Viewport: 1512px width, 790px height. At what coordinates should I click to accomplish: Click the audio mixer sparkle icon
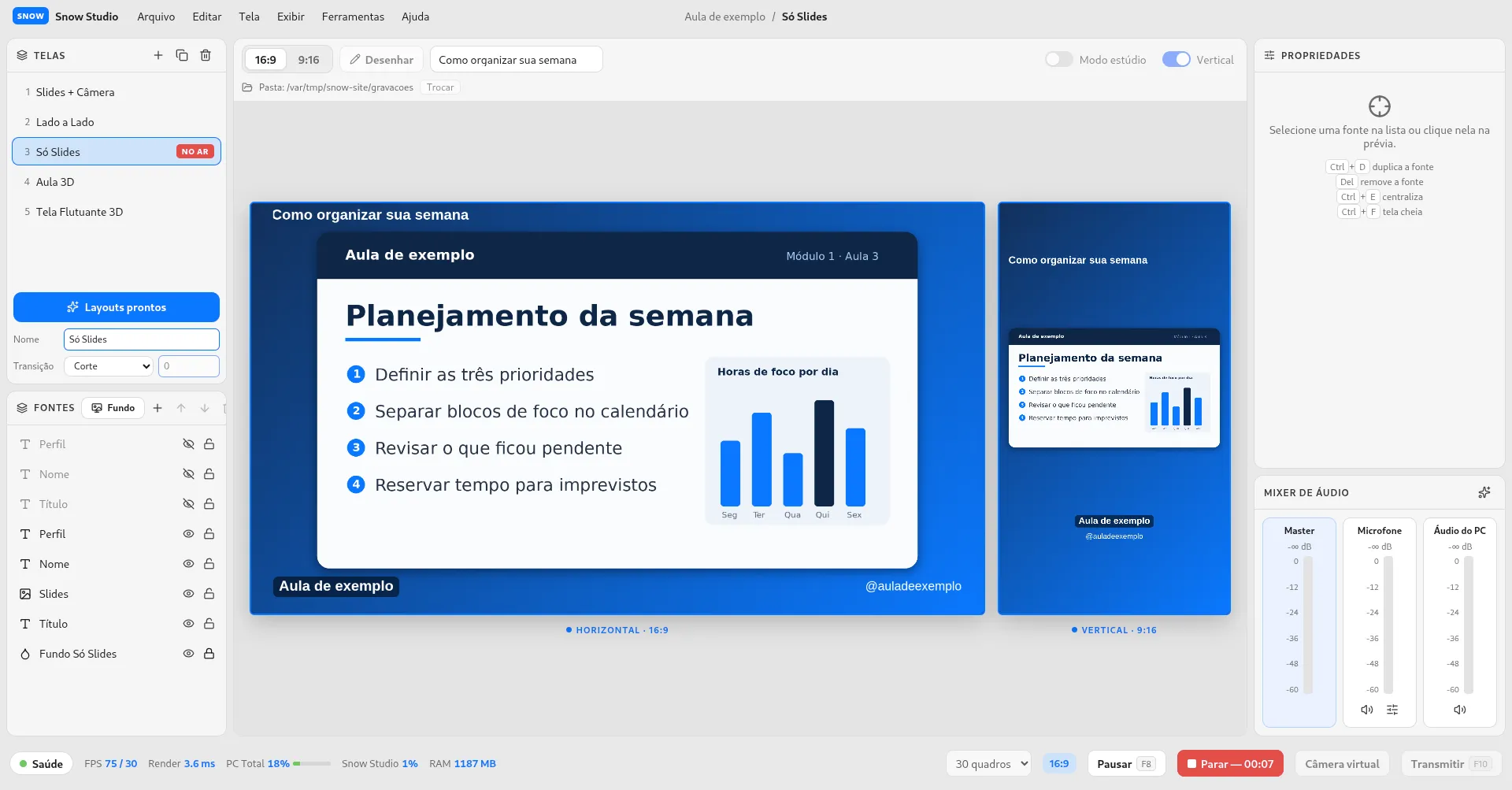point(1484,492)
